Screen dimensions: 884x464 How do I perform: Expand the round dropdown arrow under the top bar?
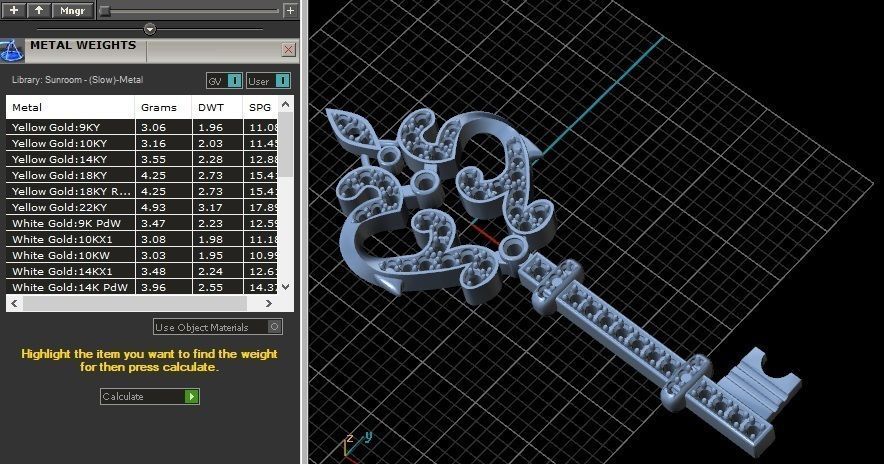(149, 29)
